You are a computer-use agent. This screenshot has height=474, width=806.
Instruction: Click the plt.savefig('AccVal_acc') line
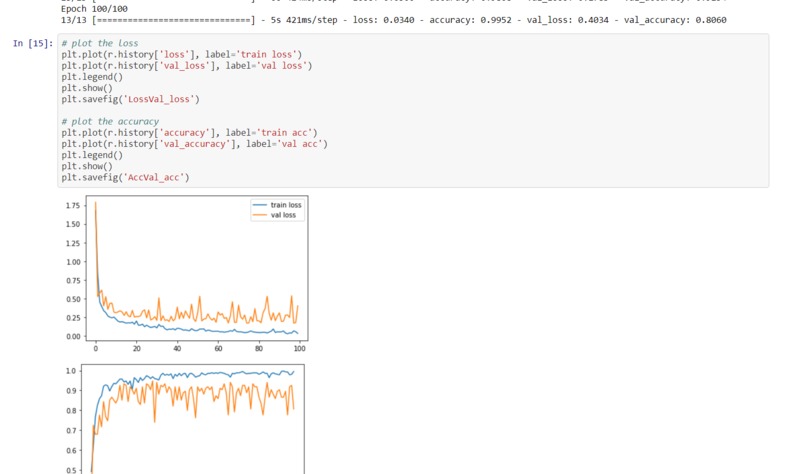coord(125,178)
